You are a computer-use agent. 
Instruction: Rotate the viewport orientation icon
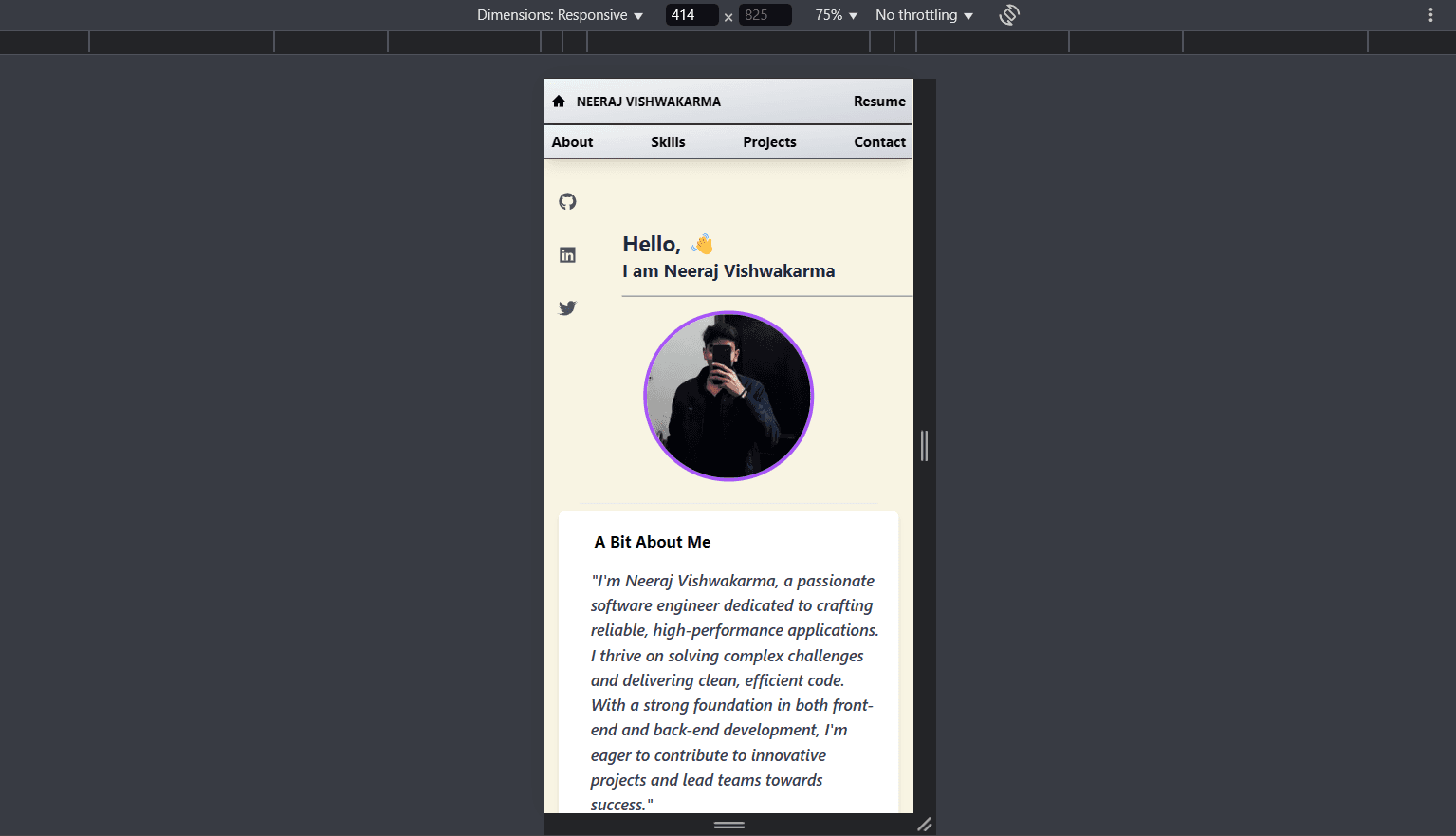point(1008,14)
